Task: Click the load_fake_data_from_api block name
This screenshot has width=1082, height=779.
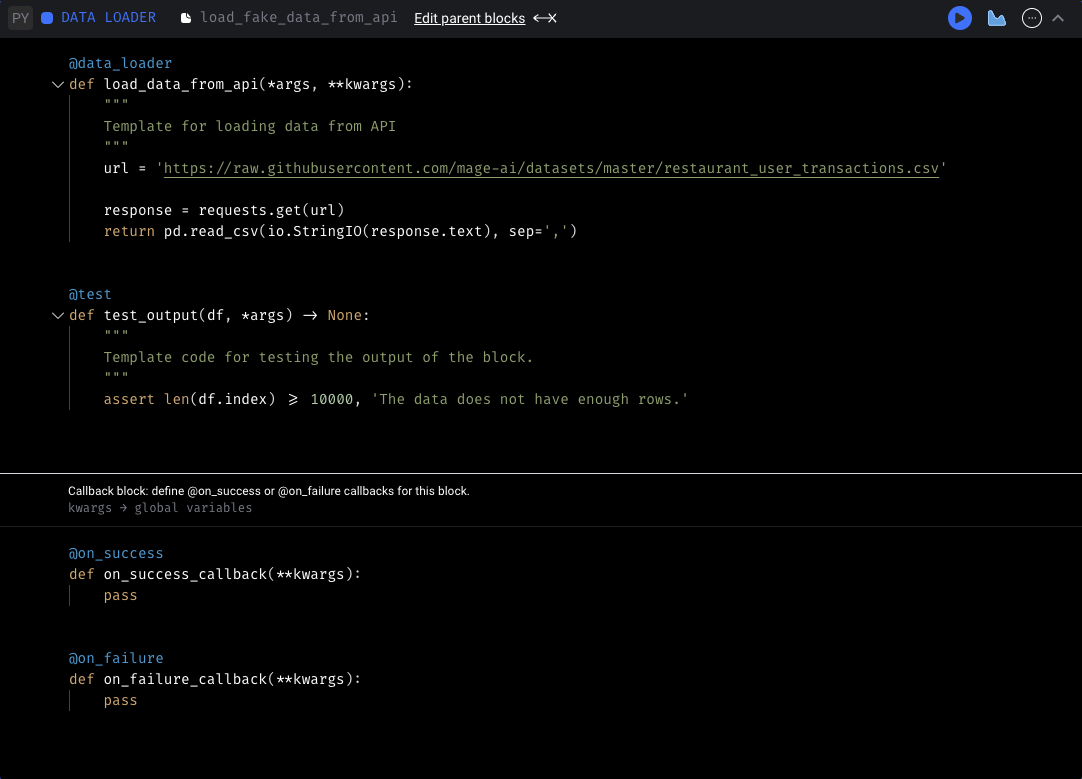Action: click(299, 17)
